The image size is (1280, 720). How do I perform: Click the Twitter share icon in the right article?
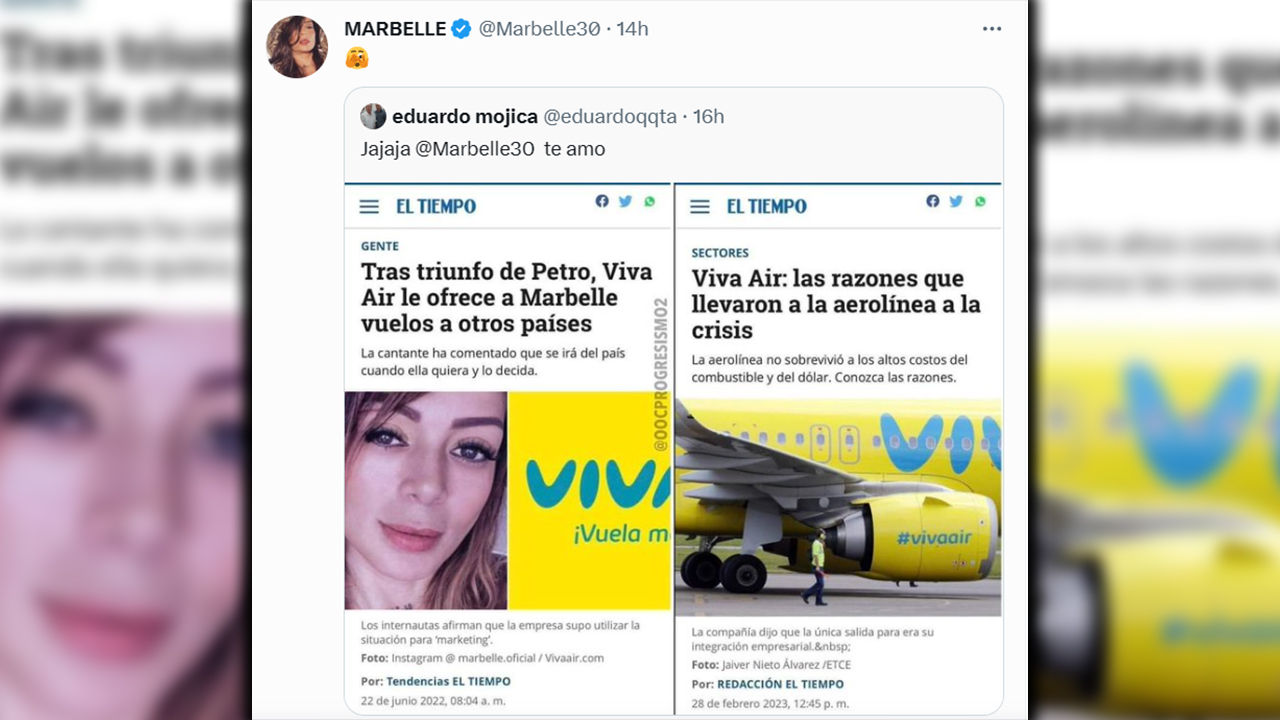(x=956, y=201)
